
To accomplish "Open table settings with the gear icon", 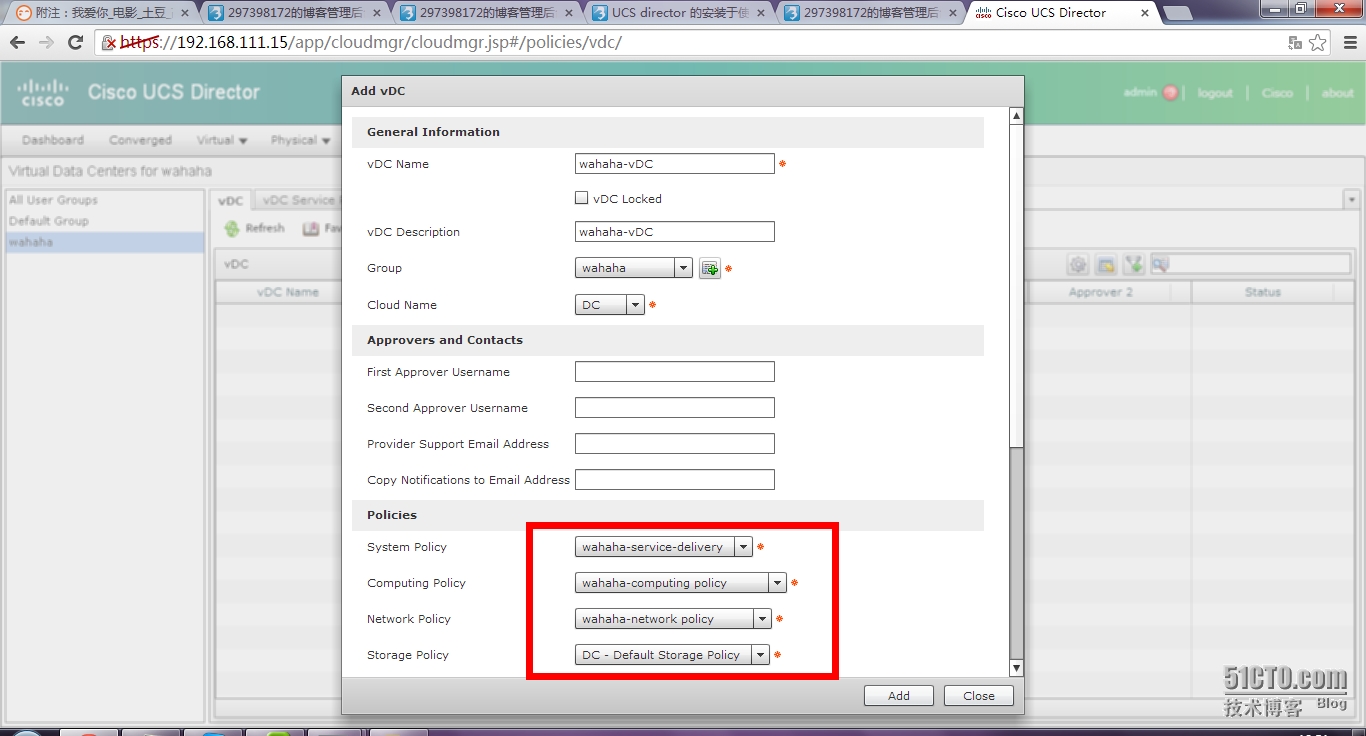I will click(x=1078, y=265).
